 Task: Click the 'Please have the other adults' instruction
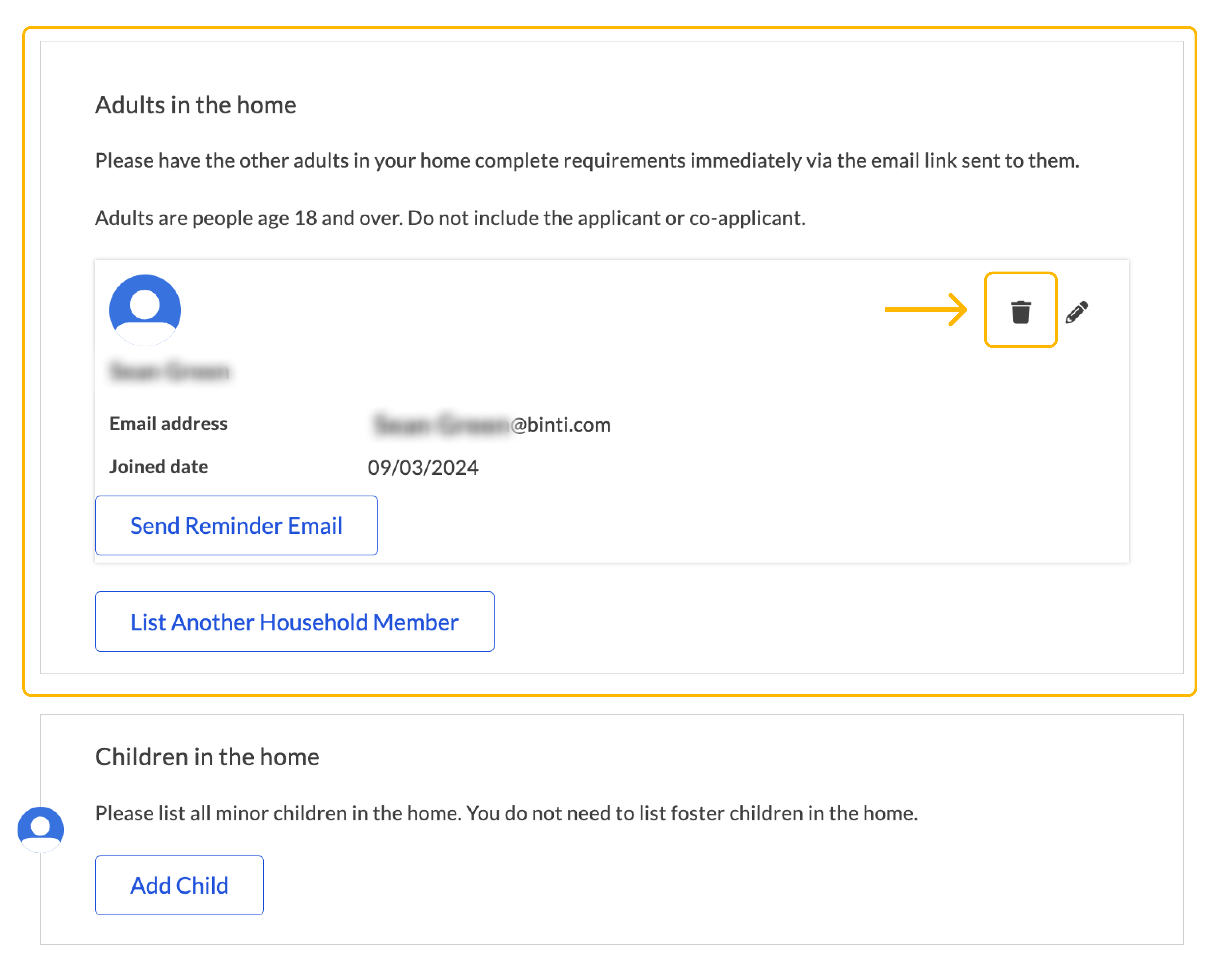587,161
